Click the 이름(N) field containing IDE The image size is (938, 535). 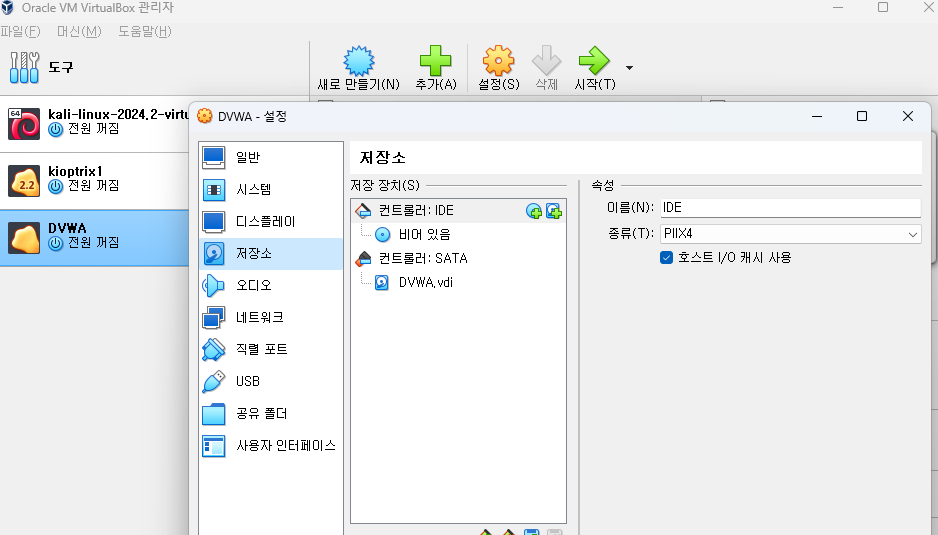click(x=790, y=208)
